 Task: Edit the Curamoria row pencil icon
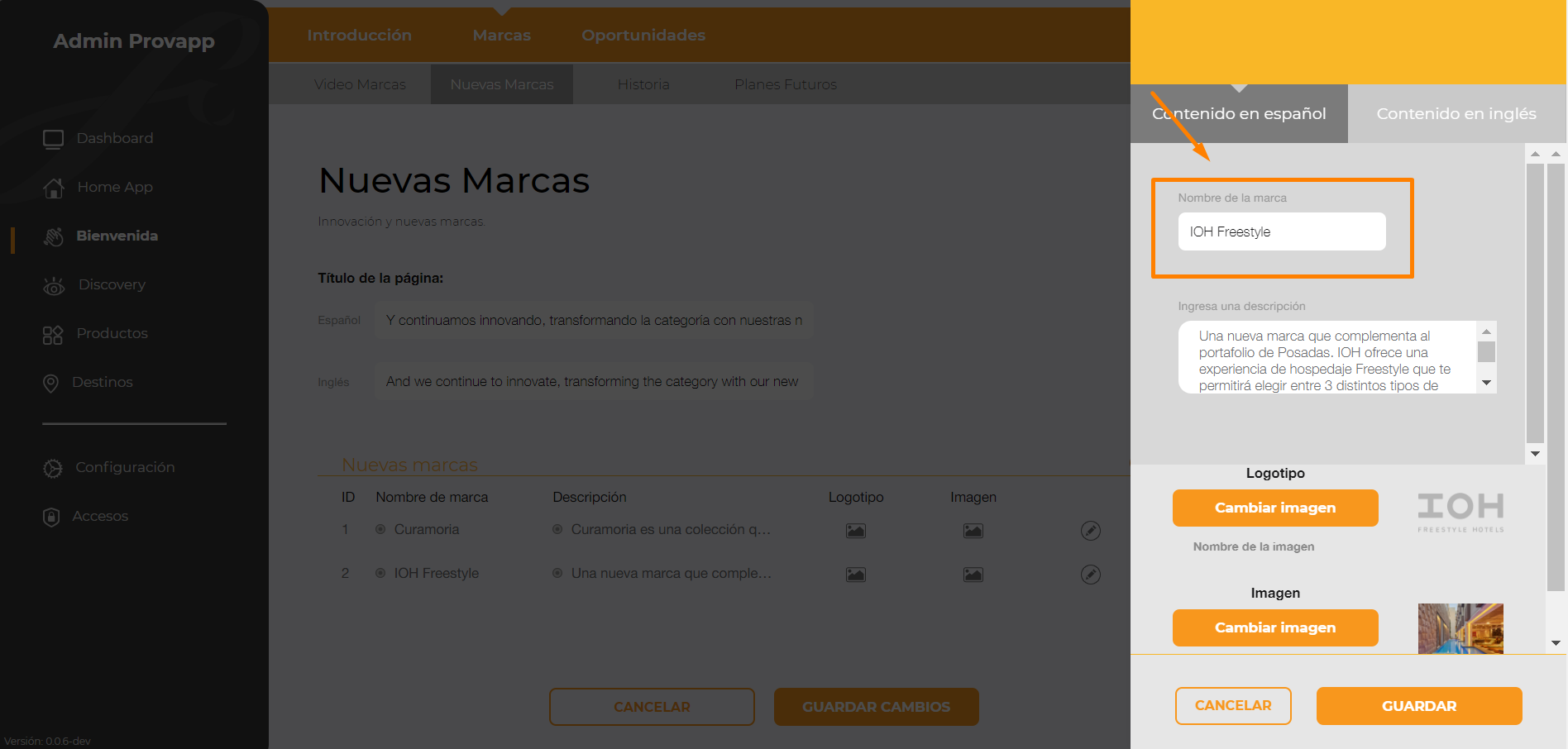point(1091,531)
